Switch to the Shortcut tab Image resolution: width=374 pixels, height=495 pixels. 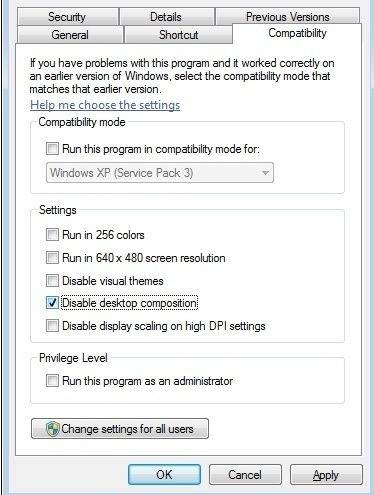(178, 34)
